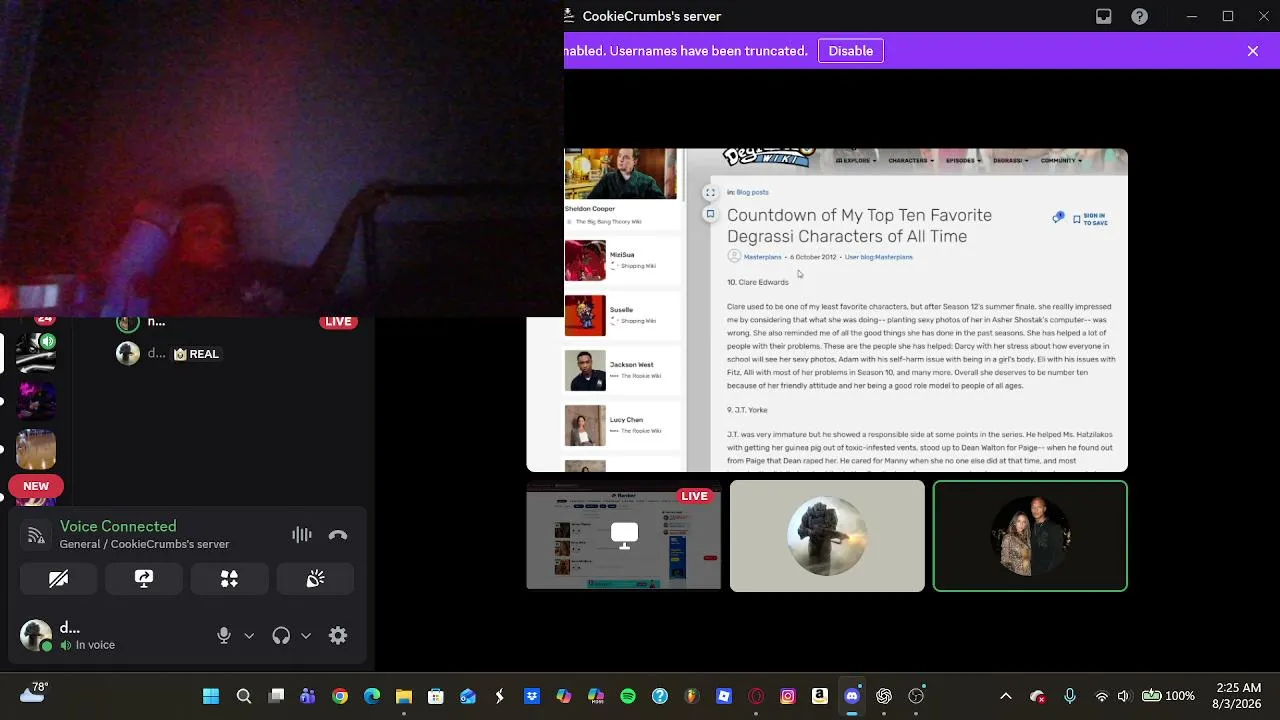Open voice connection details icon
This screenshot has width=1280, height=720.
36,535
